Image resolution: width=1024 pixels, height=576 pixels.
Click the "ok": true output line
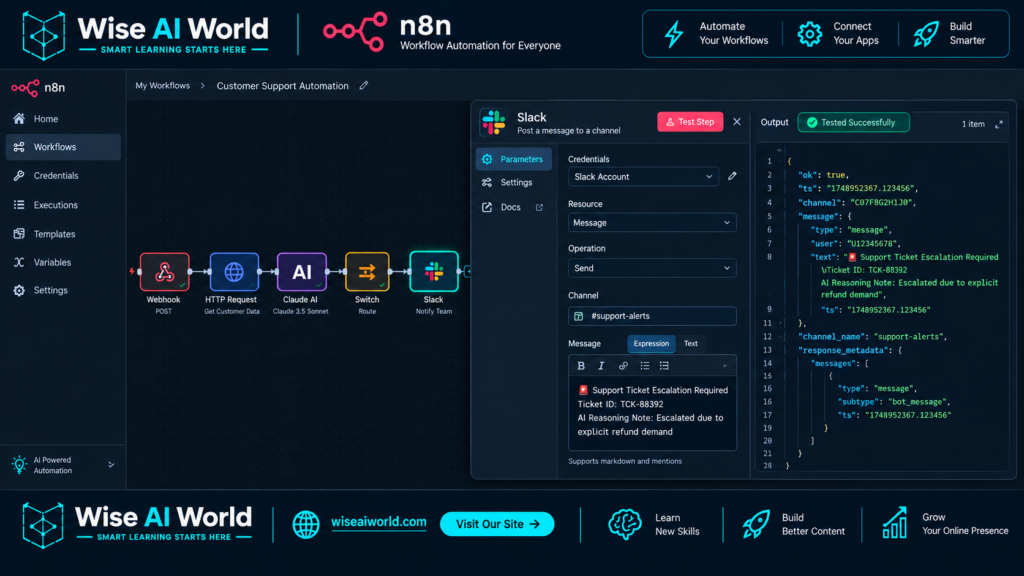click(823, 175)
